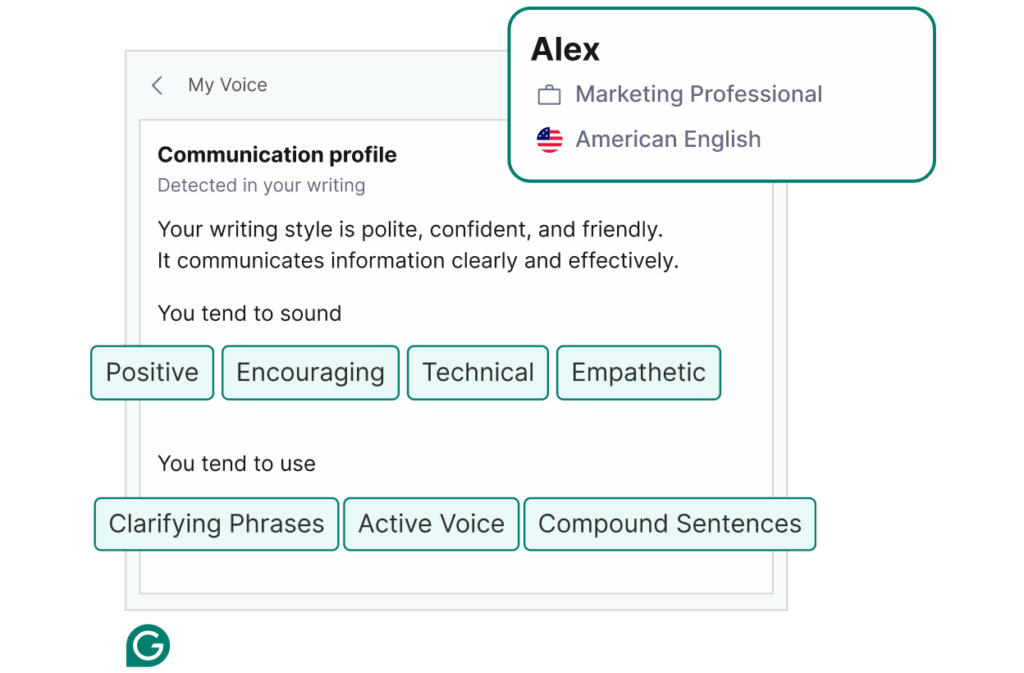1024x673 pixels.
Task: Click the American flag icon
Action: click(x=549, y=140)
